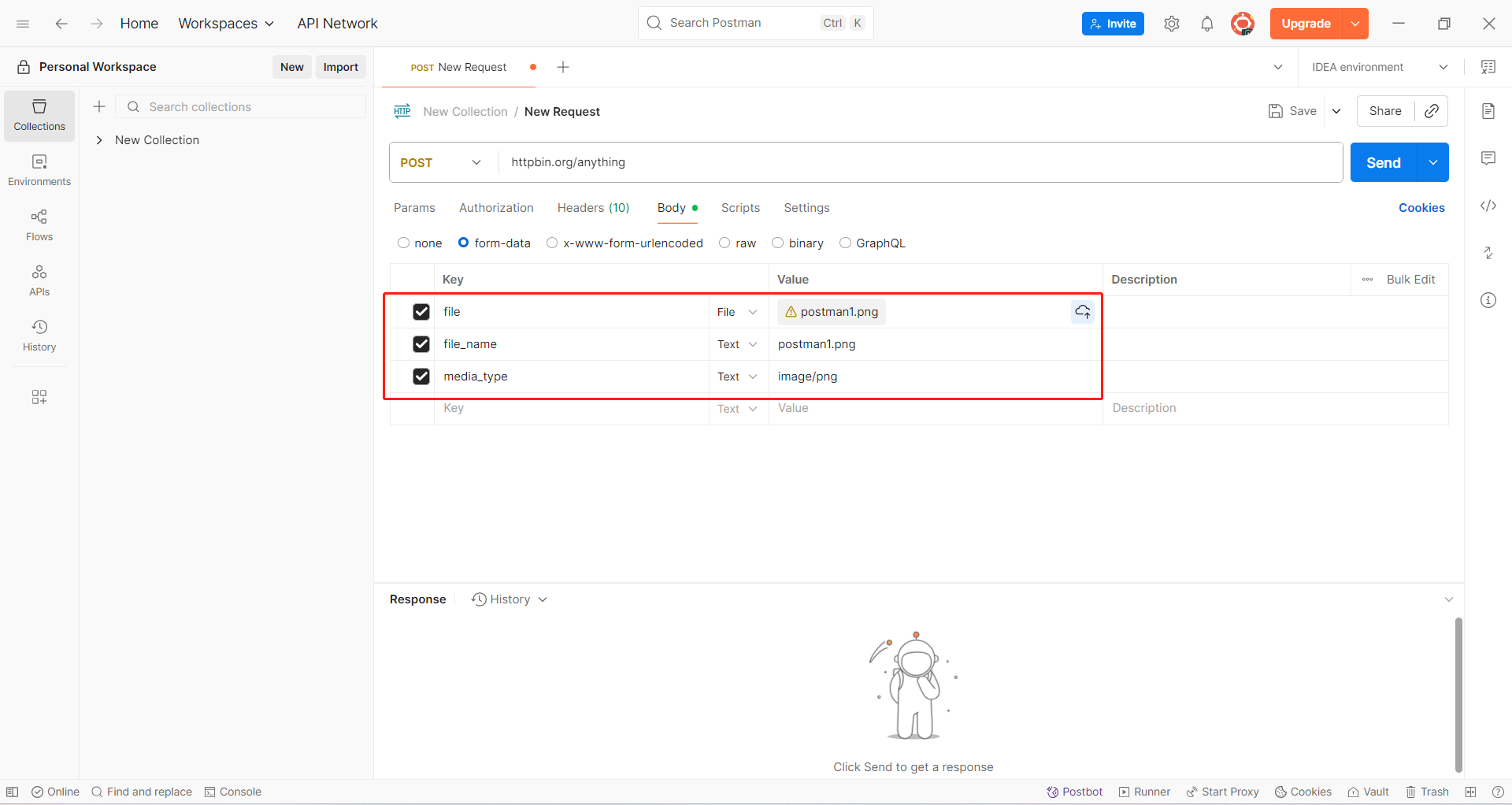Launch the Collection Runner
The width and height of the screenshot is (1512, 805).
click(x=1144, y=792)
